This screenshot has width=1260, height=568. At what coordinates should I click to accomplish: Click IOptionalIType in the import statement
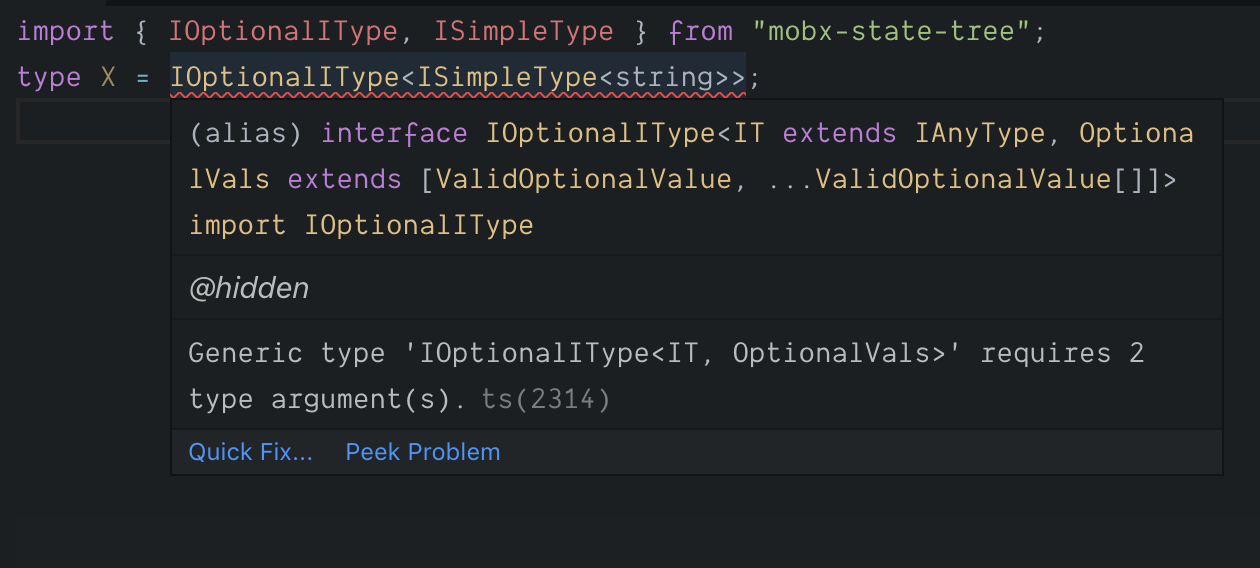(x=283, y=32)
